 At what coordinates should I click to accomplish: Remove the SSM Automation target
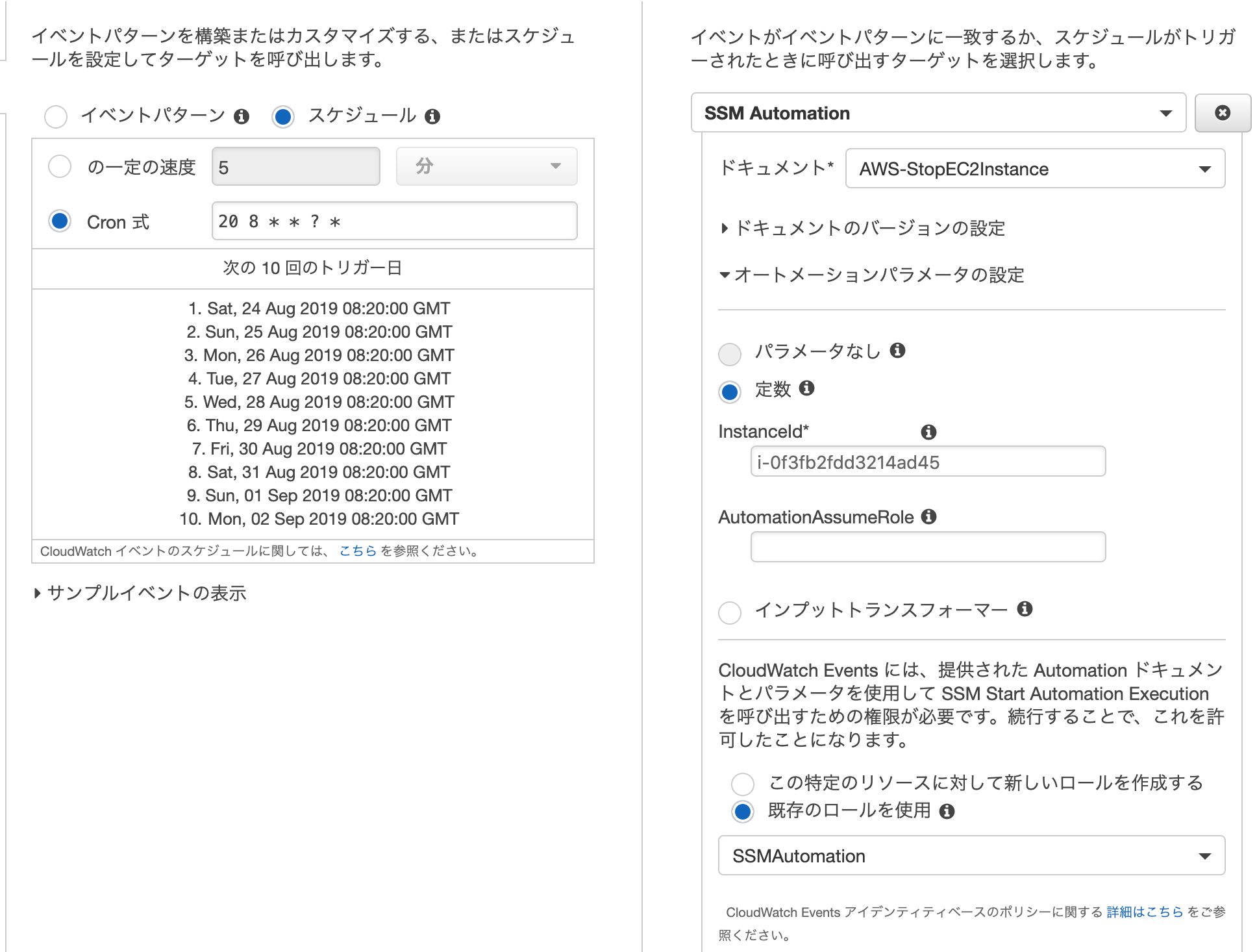pos(1222,113)
